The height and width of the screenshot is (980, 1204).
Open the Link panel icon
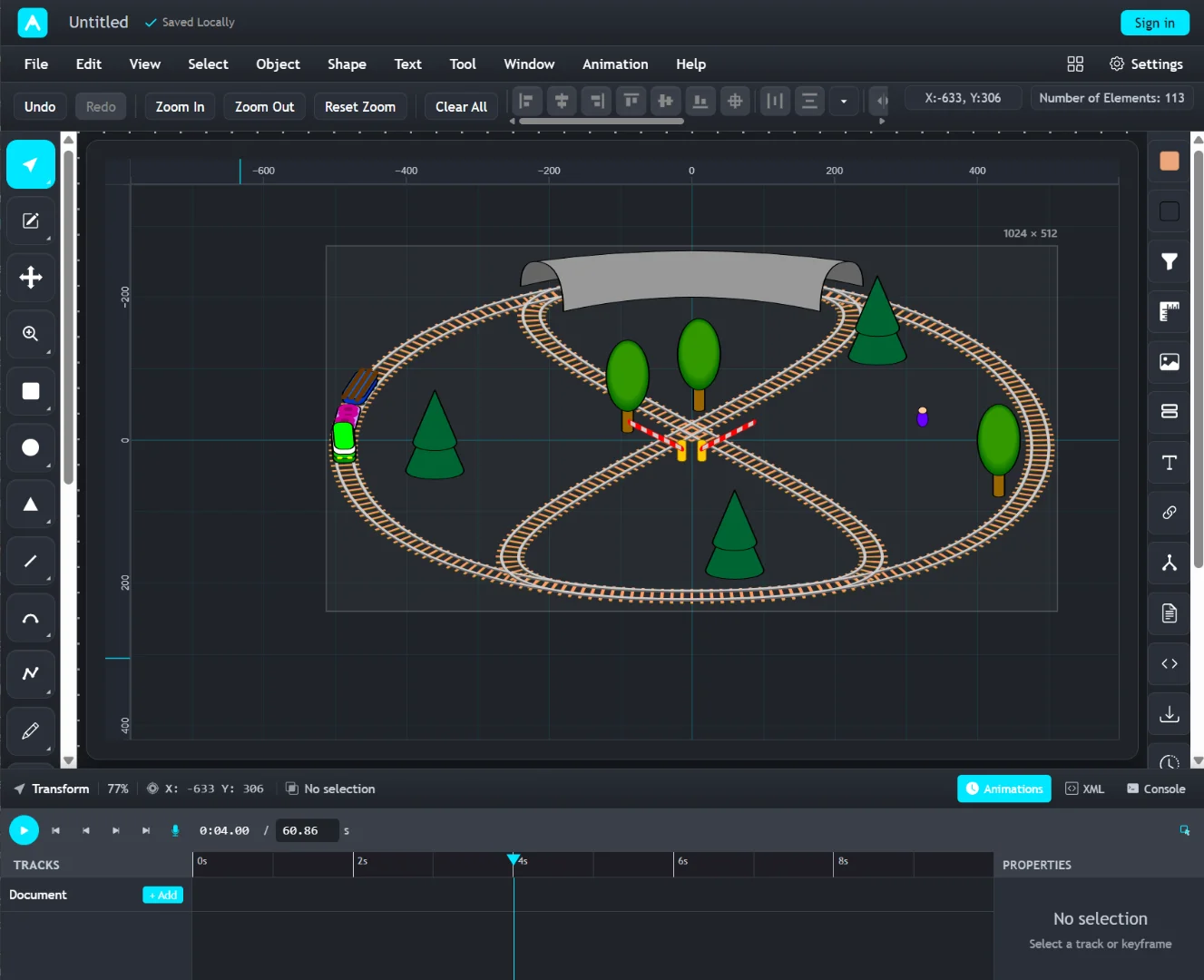tap(1170, 513)
